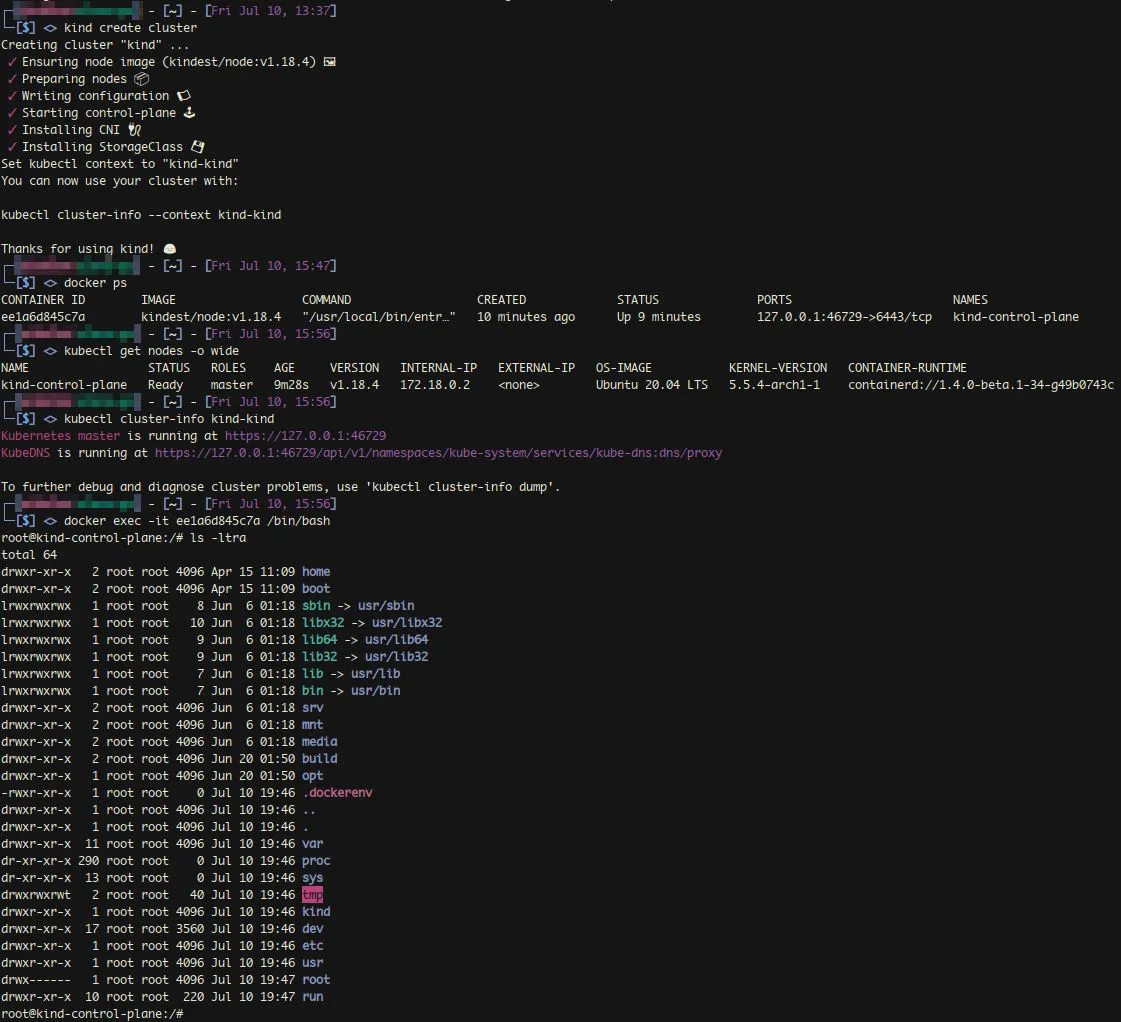Screen dimensions: 1121x1022
Task: Click the checkmark before Installing CNI
Action: pyautogui.click(x=12, y=130)
